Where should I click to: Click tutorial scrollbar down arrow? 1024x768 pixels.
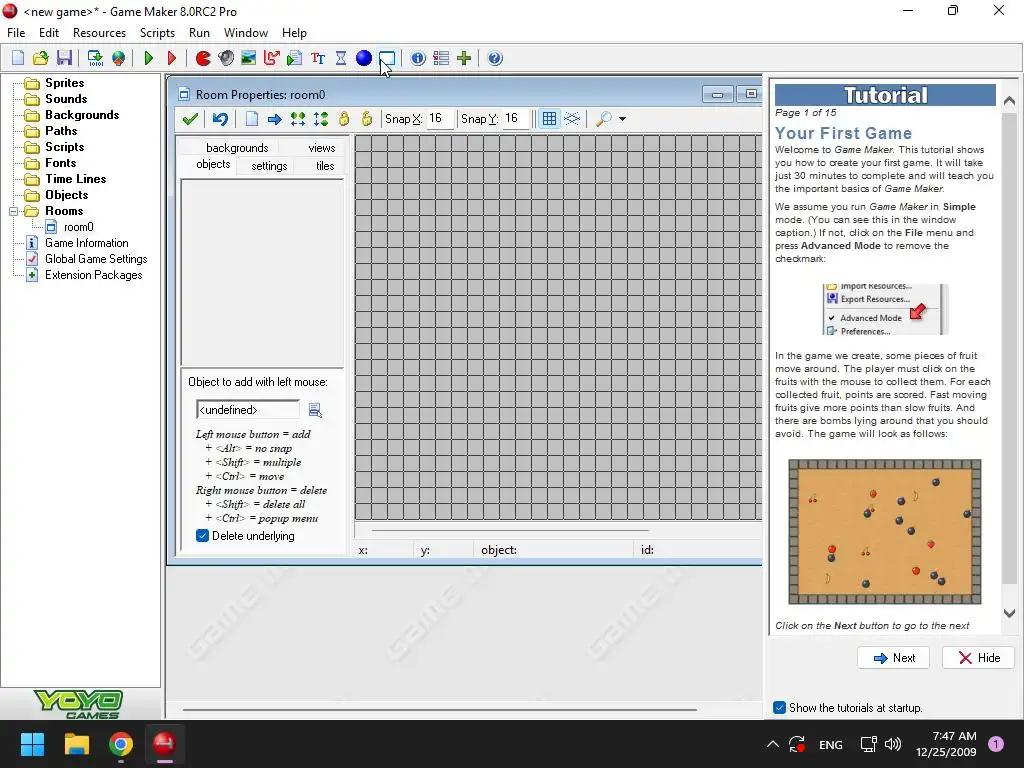(x=1010, y=614)
